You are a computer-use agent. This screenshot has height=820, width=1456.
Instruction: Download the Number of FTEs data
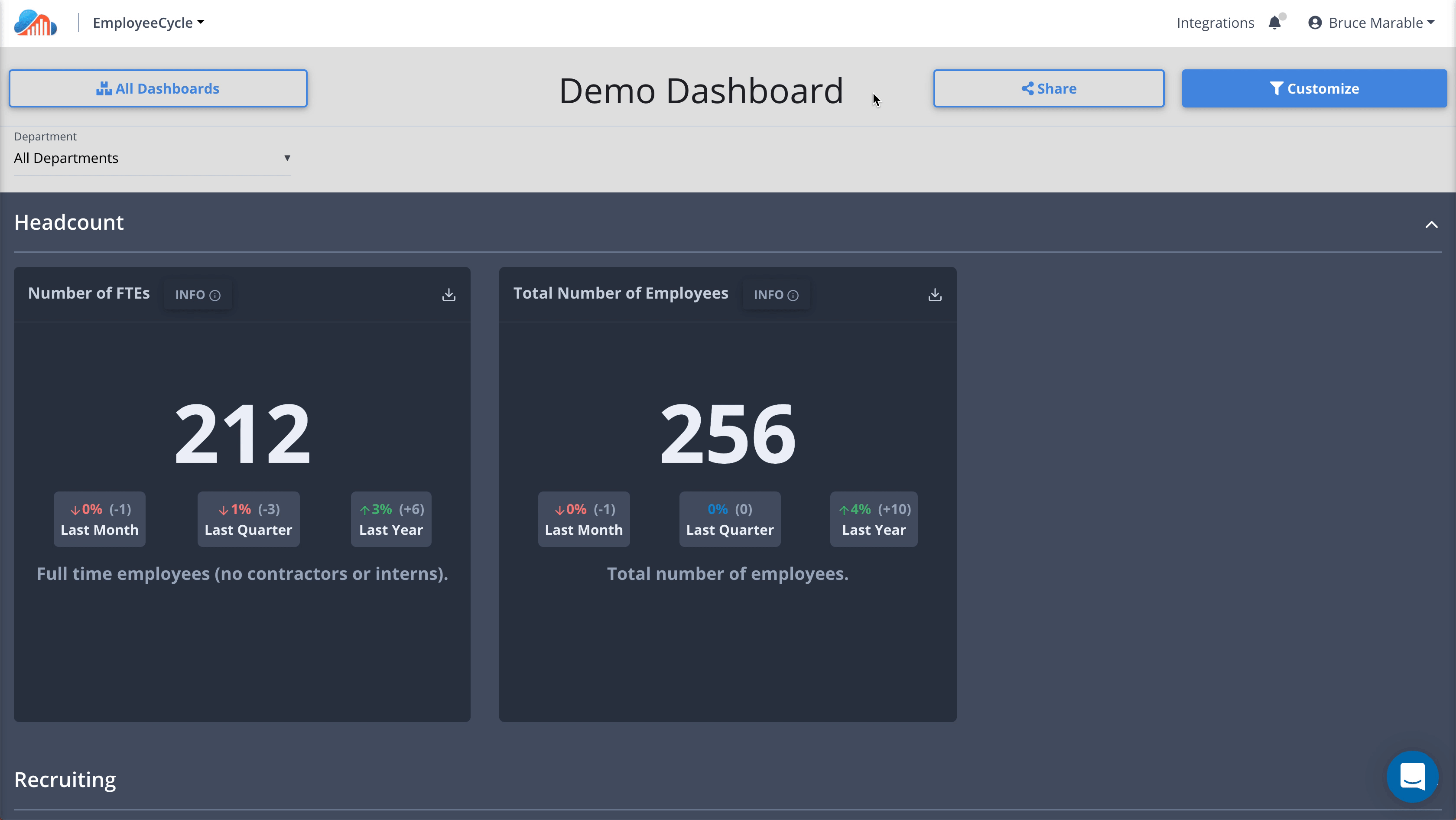(449, 294)
